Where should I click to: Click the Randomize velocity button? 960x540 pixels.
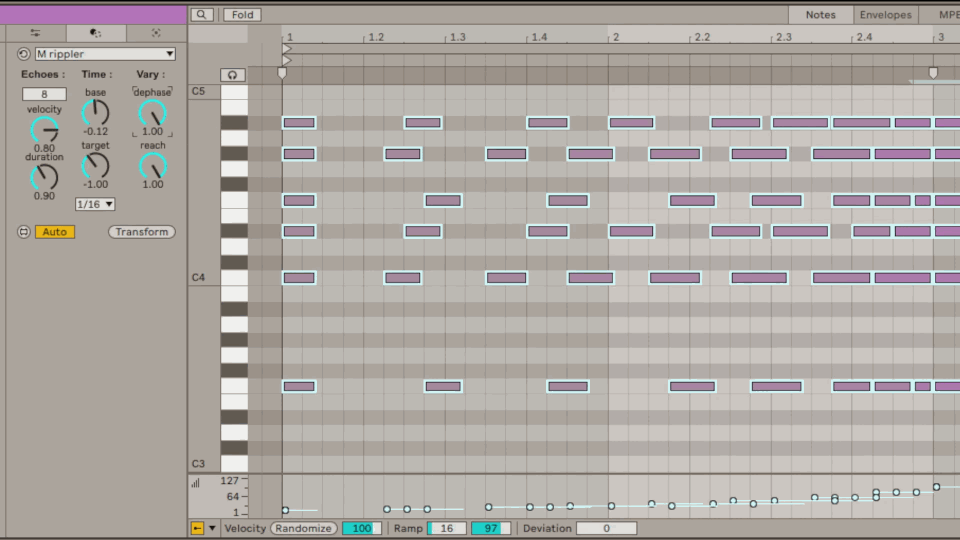pos(303,528)
